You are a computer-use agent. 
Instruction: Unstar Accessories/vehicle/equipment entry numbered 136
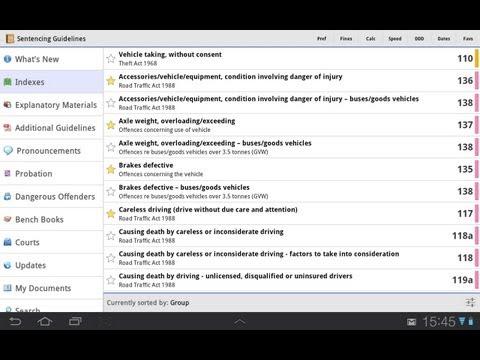click(111, 81)
